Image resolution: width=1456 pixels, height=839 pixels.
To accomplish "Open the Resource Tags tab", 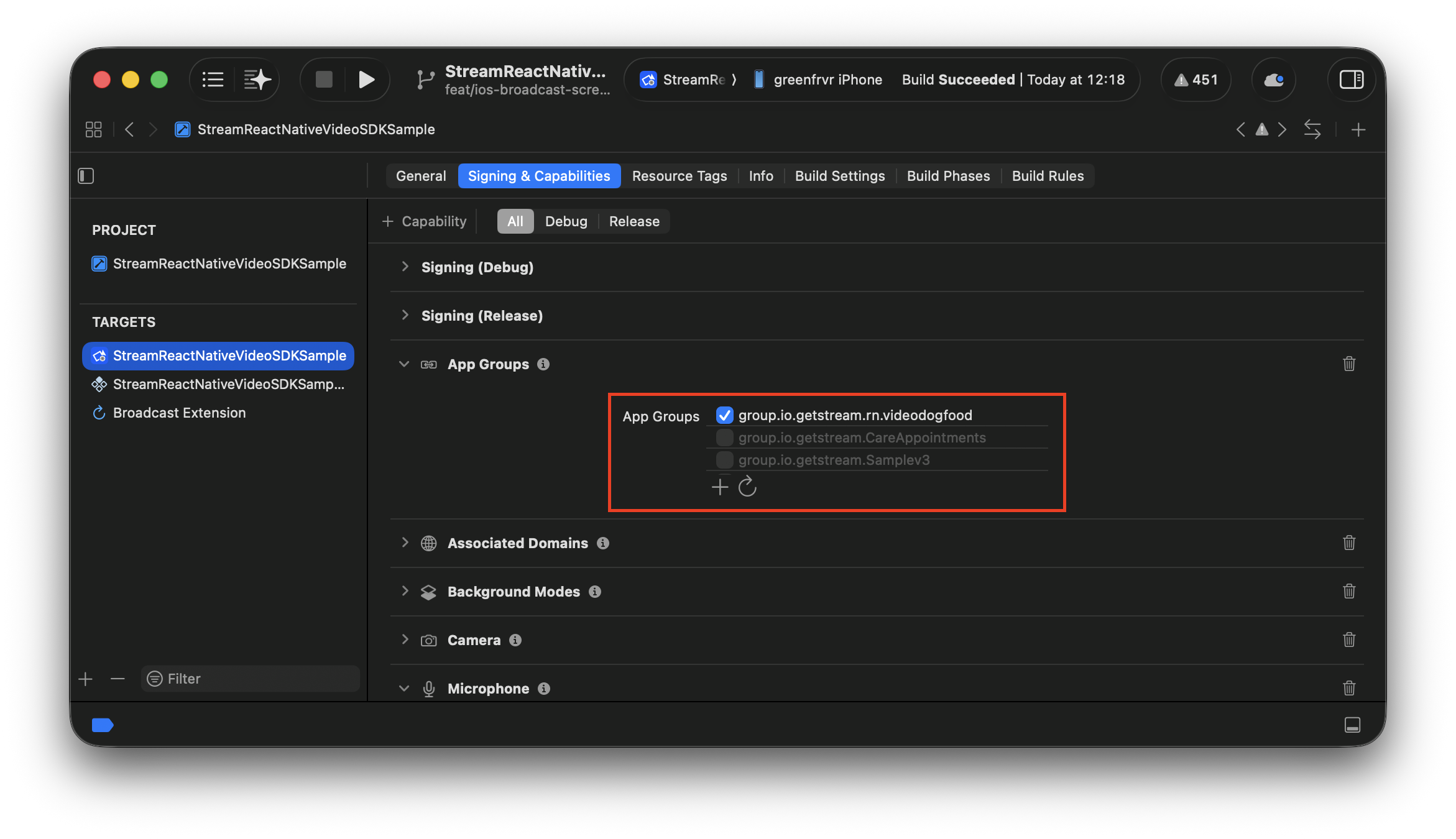I will click(680, 176).
